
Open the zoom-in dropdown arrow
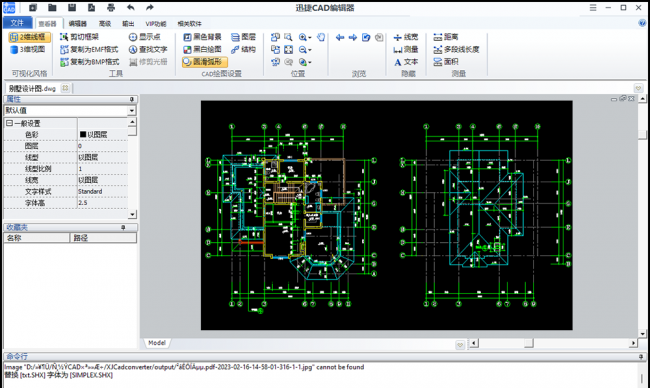coord(310,38)
